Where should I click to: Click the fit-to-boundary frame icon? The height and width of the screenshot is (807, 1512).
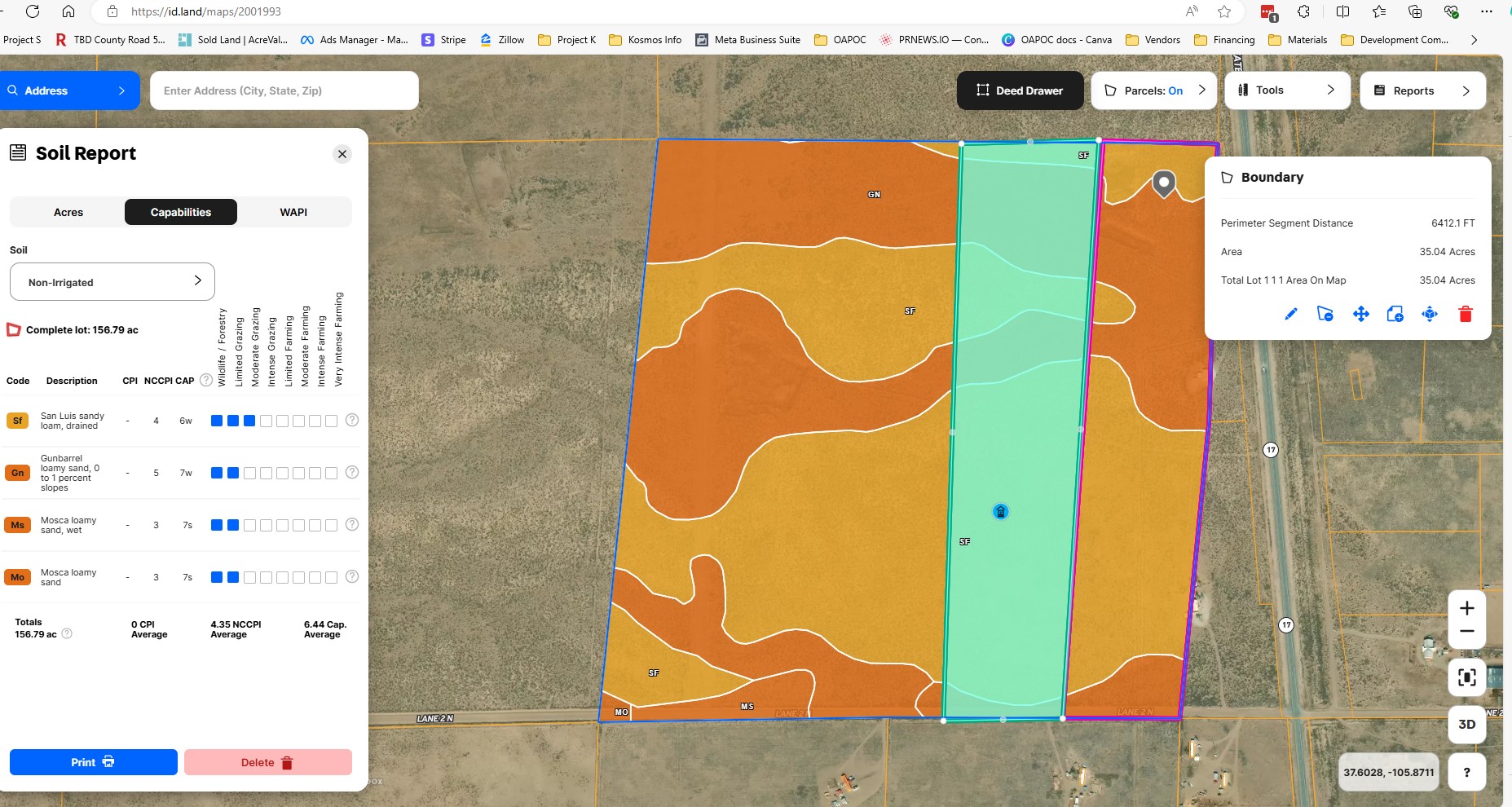(1466, 677)
